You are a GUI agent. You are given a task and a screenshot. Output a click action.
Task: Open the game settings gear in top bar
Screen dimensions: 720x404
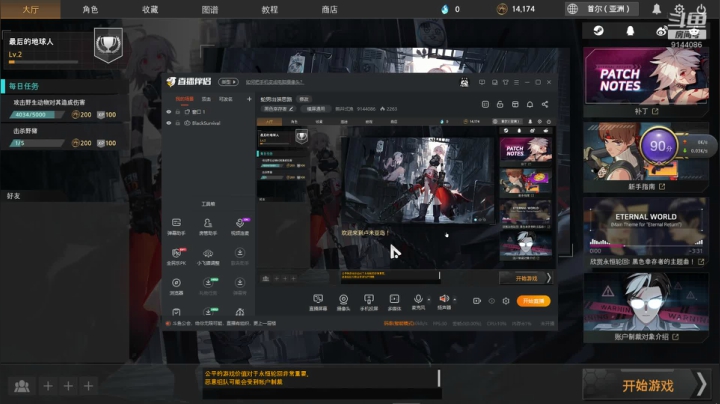[x=679, y=9]
